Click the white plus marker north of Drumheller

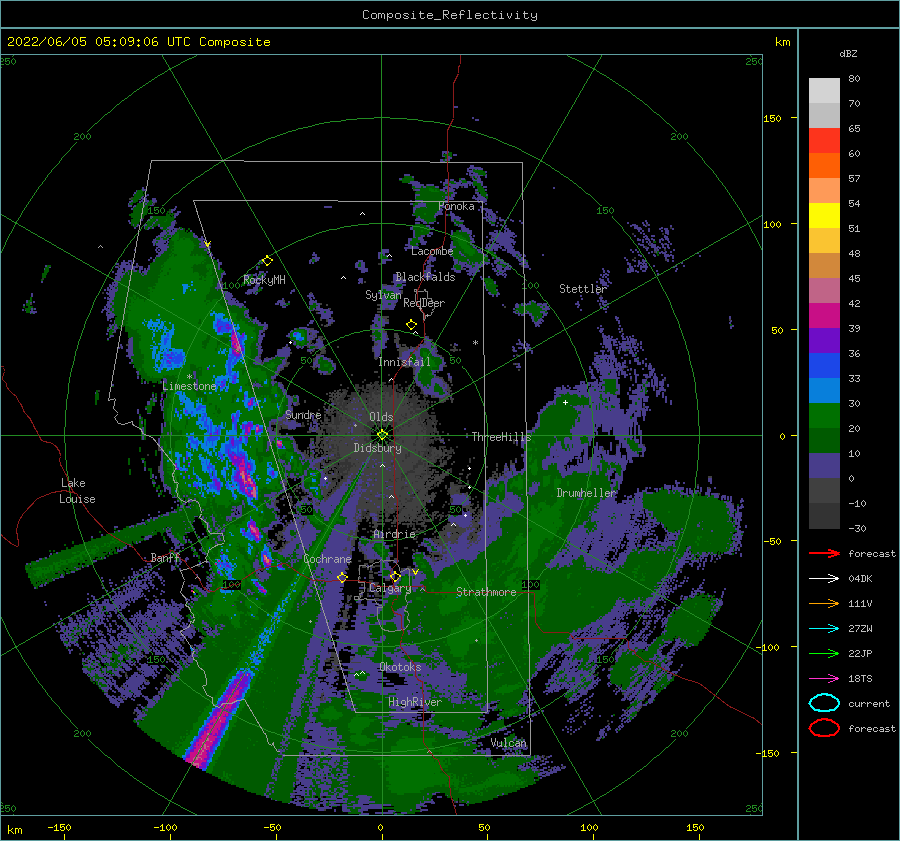tap(565, 402)
